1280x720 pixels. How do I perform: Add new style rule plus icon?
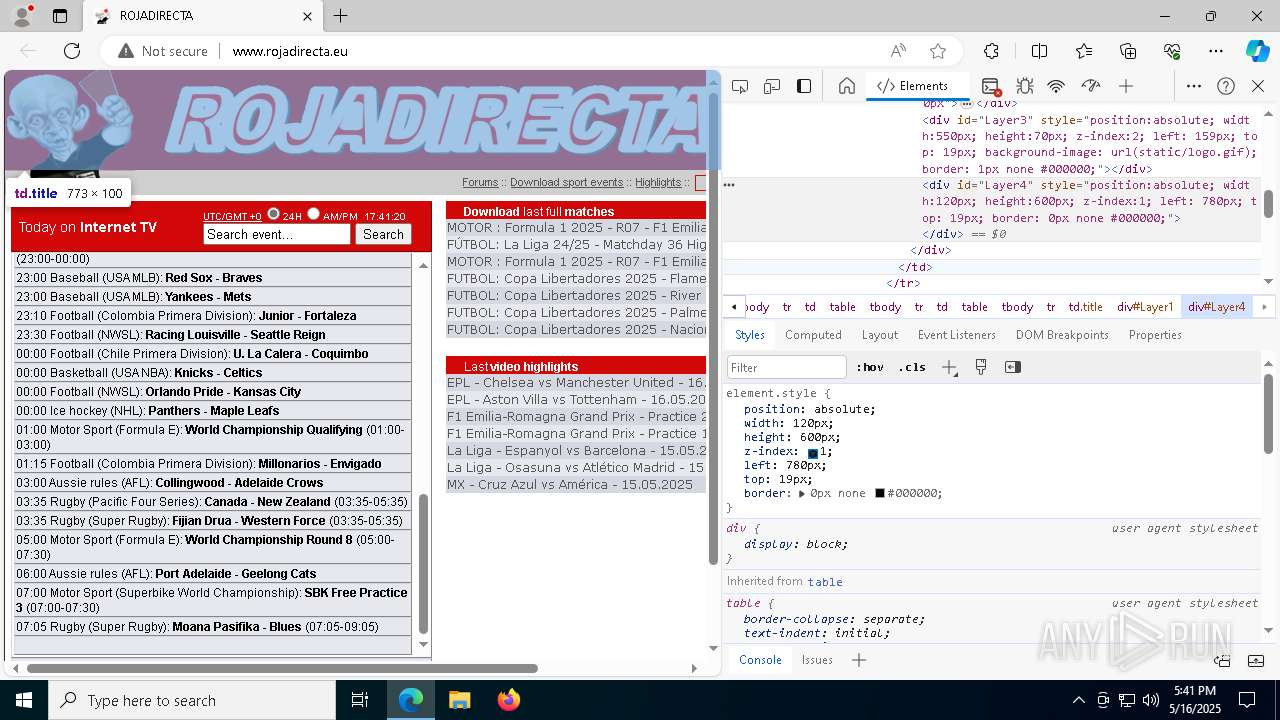pos(949,367)
